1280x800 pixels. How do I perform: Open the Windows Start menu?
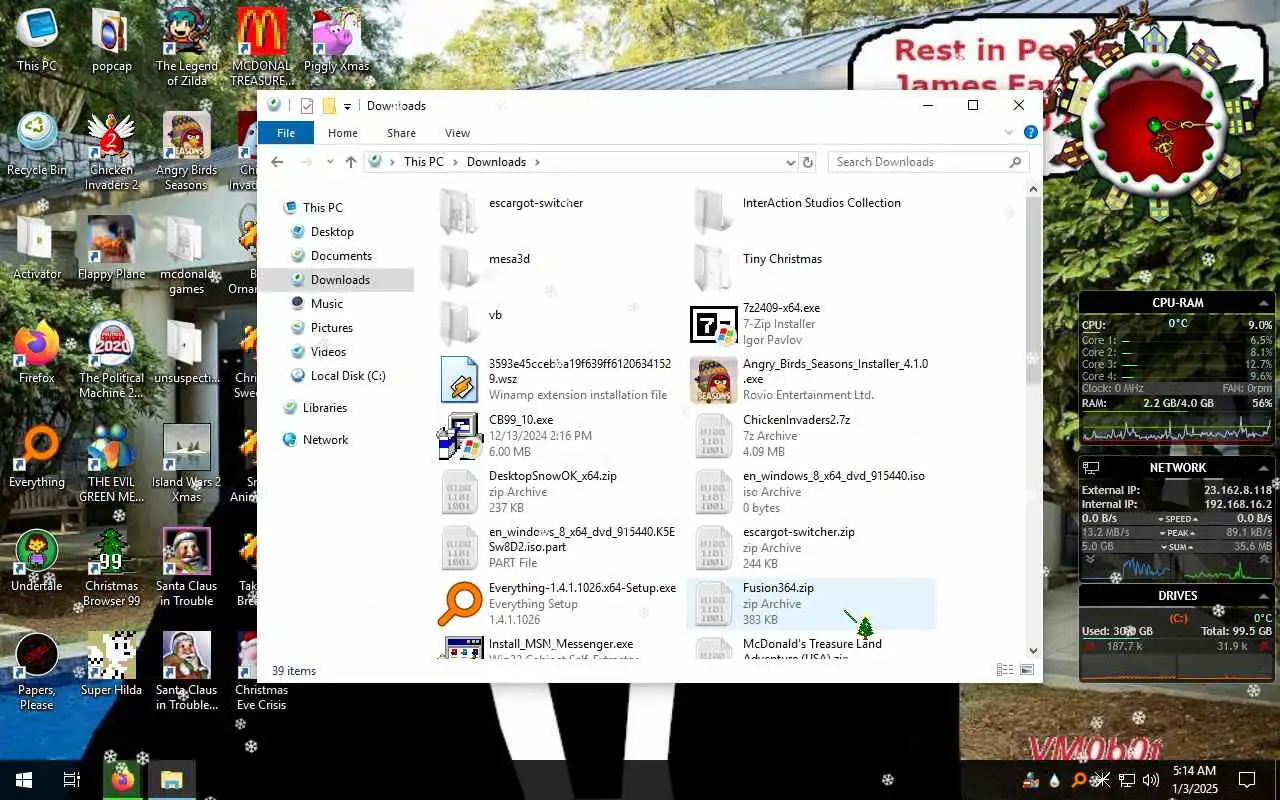(24, 780)
